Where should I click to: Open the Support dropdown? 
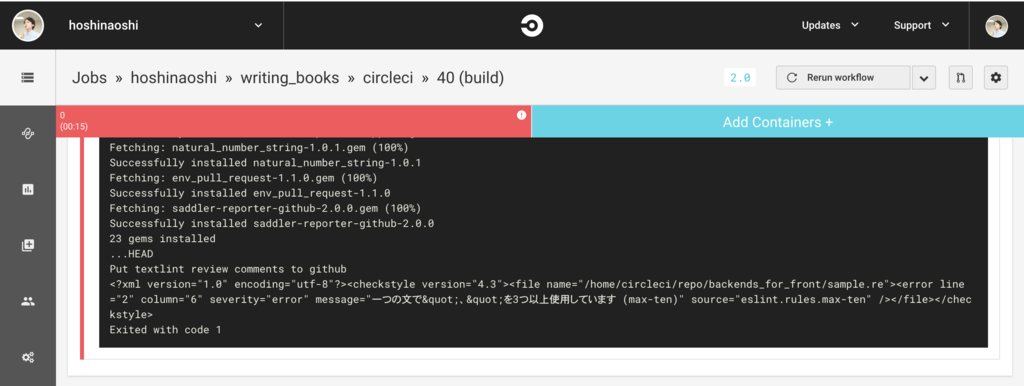(921, 25)
